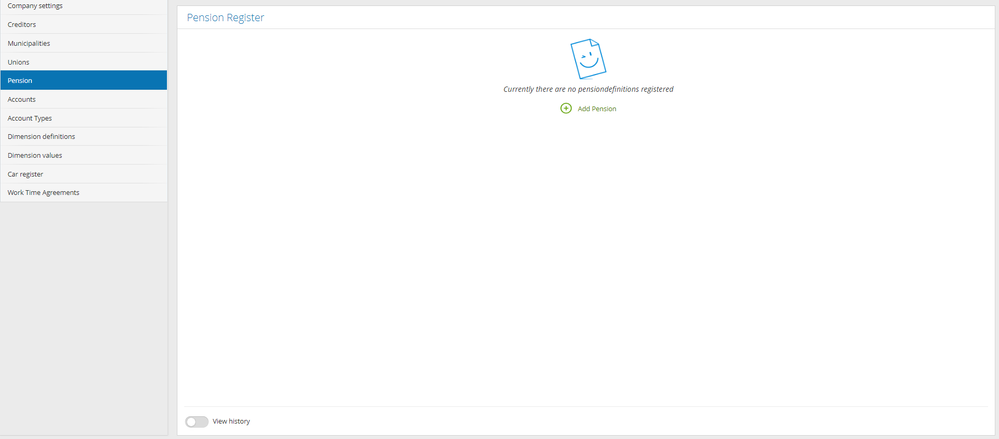
Task: Go to the Creditors section
Action: click(83, 24)
